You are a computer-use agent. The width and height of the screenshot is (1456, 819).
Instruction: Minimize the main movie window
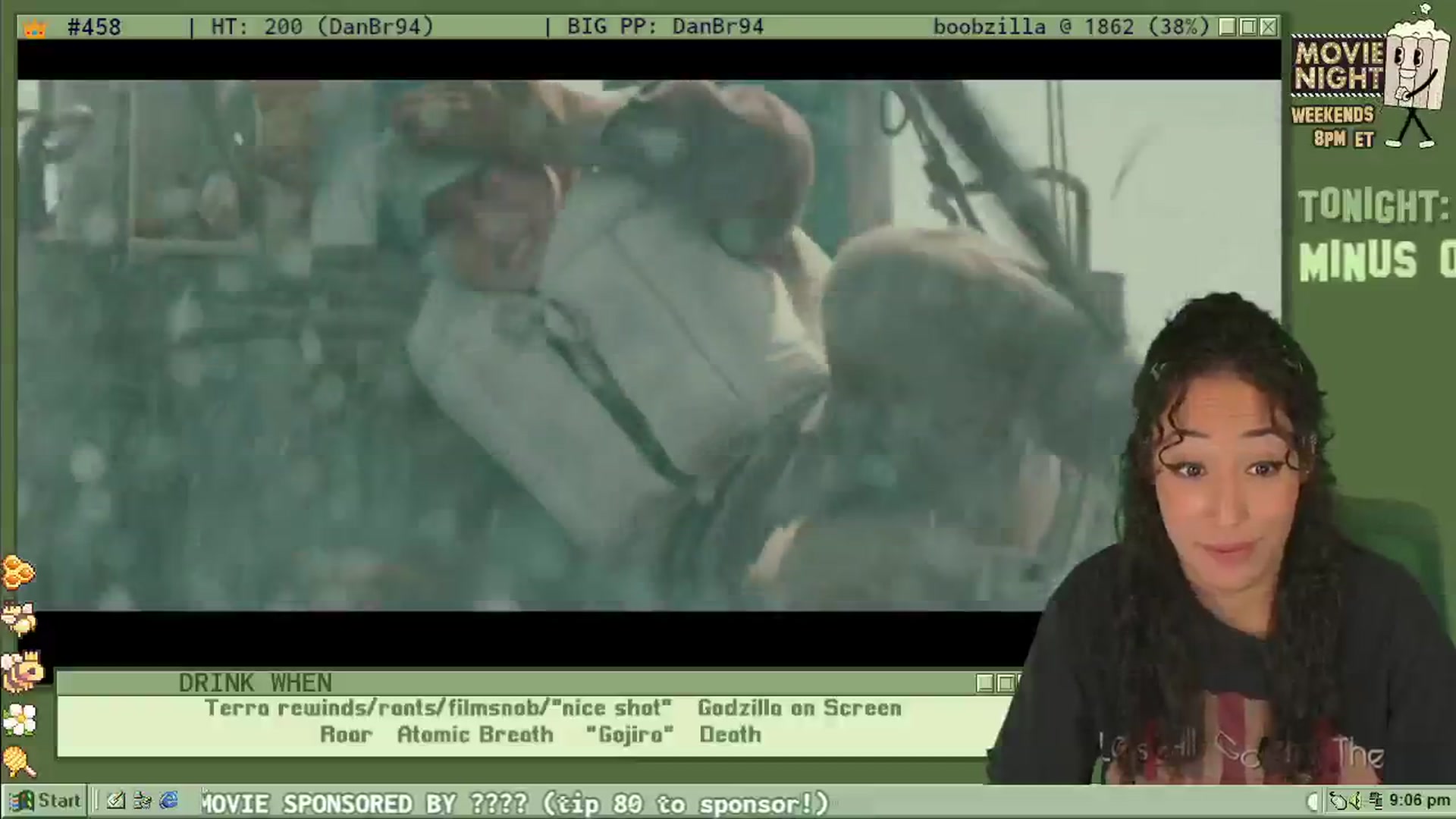1228,27
